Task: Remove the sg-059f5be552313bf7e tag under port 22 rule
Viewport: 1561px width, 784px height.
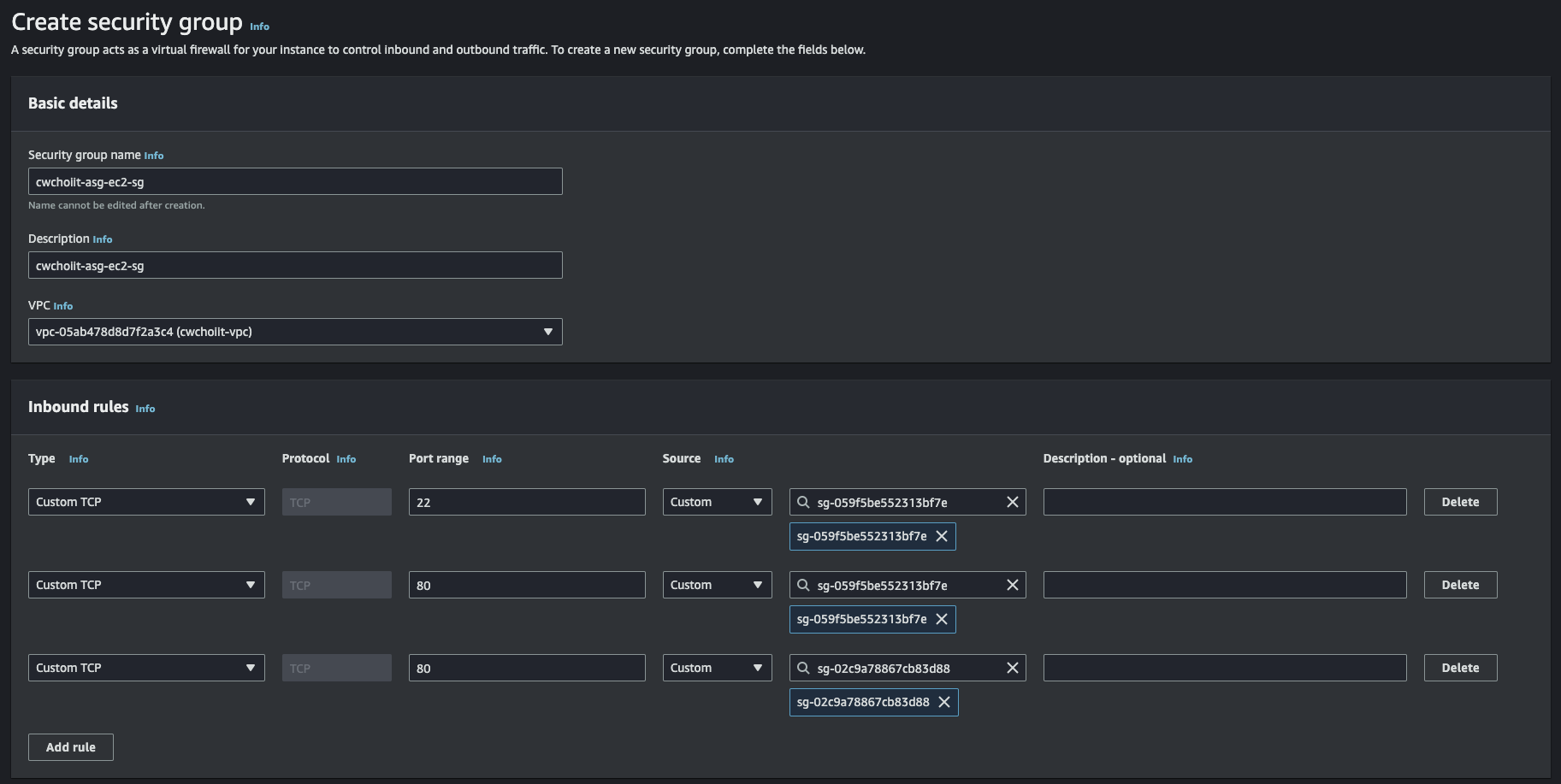Action: (x=942, y=536)
